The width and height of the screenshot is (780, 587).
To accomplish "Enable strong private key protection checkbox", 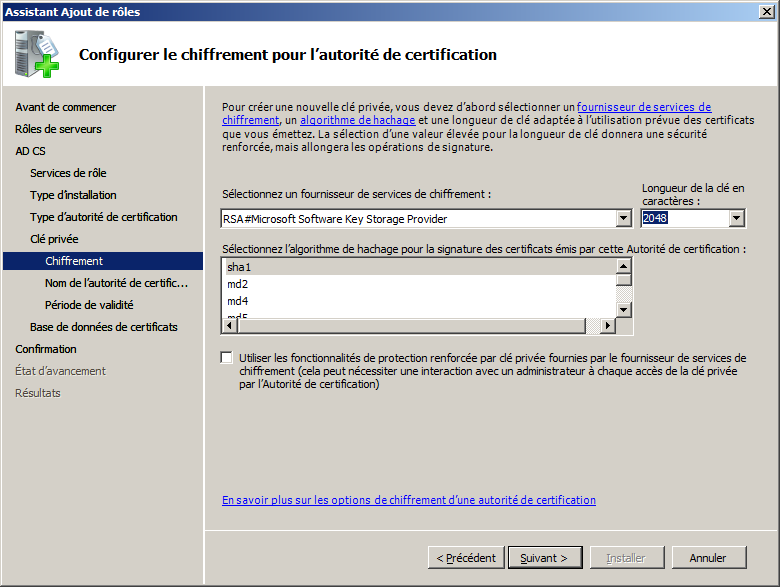I will click(x=226, y=358).
